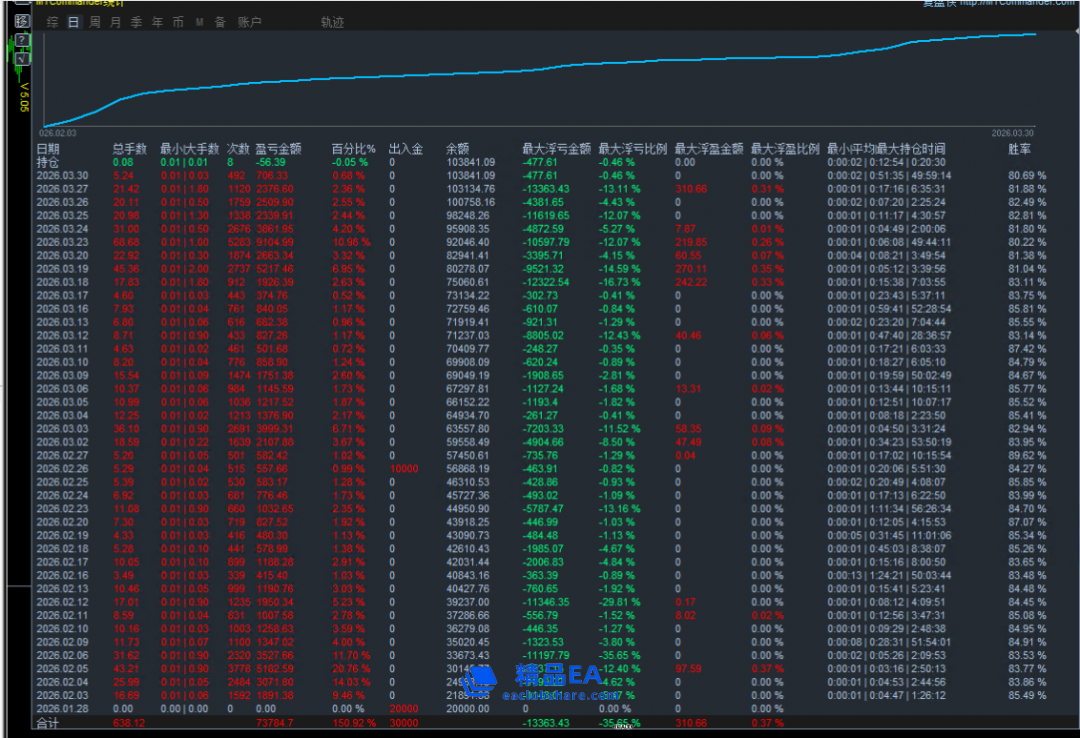Click the 持仓 open positions row
Viewport: 1080px width, 738px height.
pos(48,162)
